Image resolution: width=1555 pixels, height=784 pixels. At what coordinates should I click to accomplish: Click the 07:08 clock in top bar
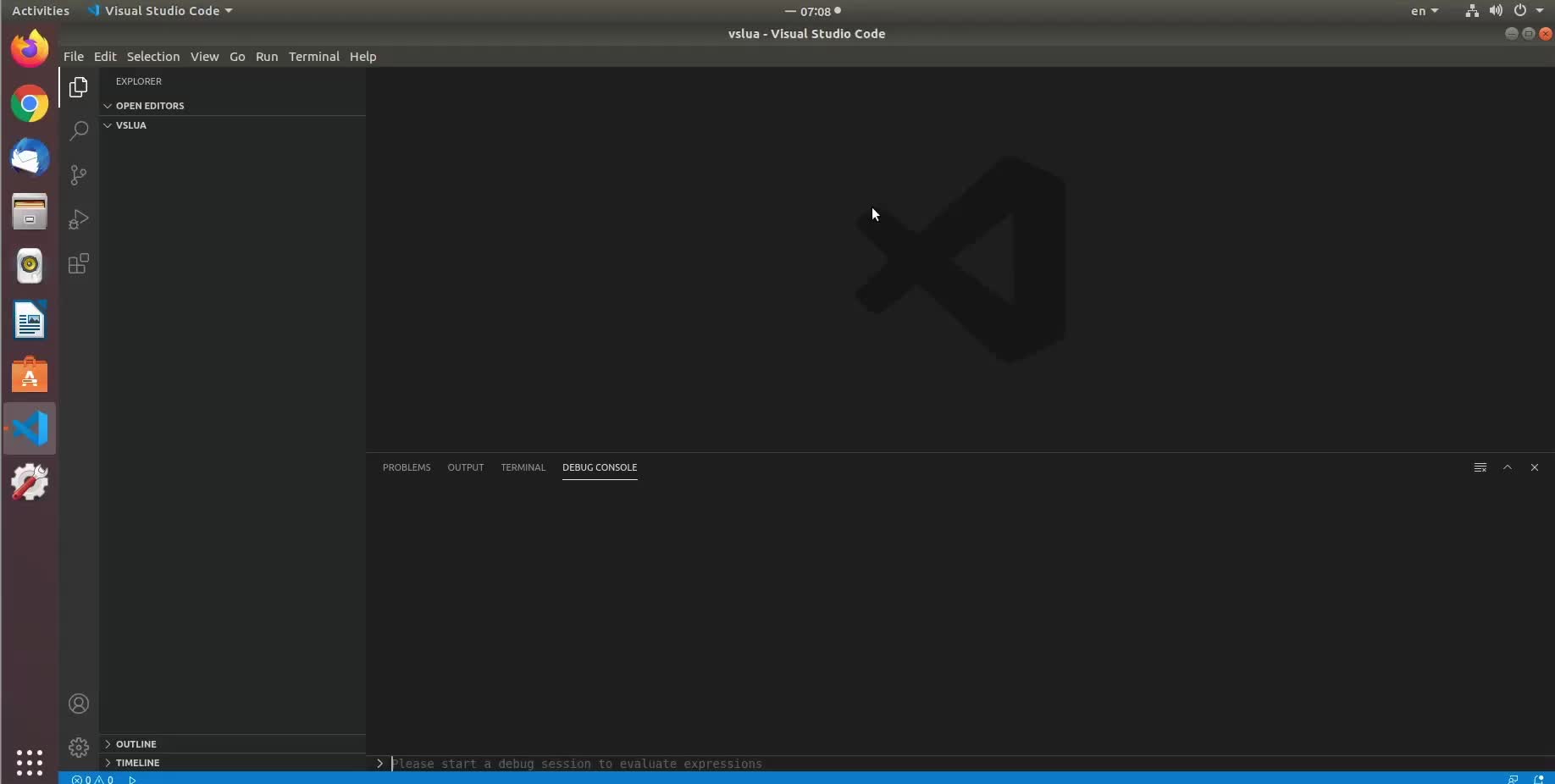pos(816,11)
